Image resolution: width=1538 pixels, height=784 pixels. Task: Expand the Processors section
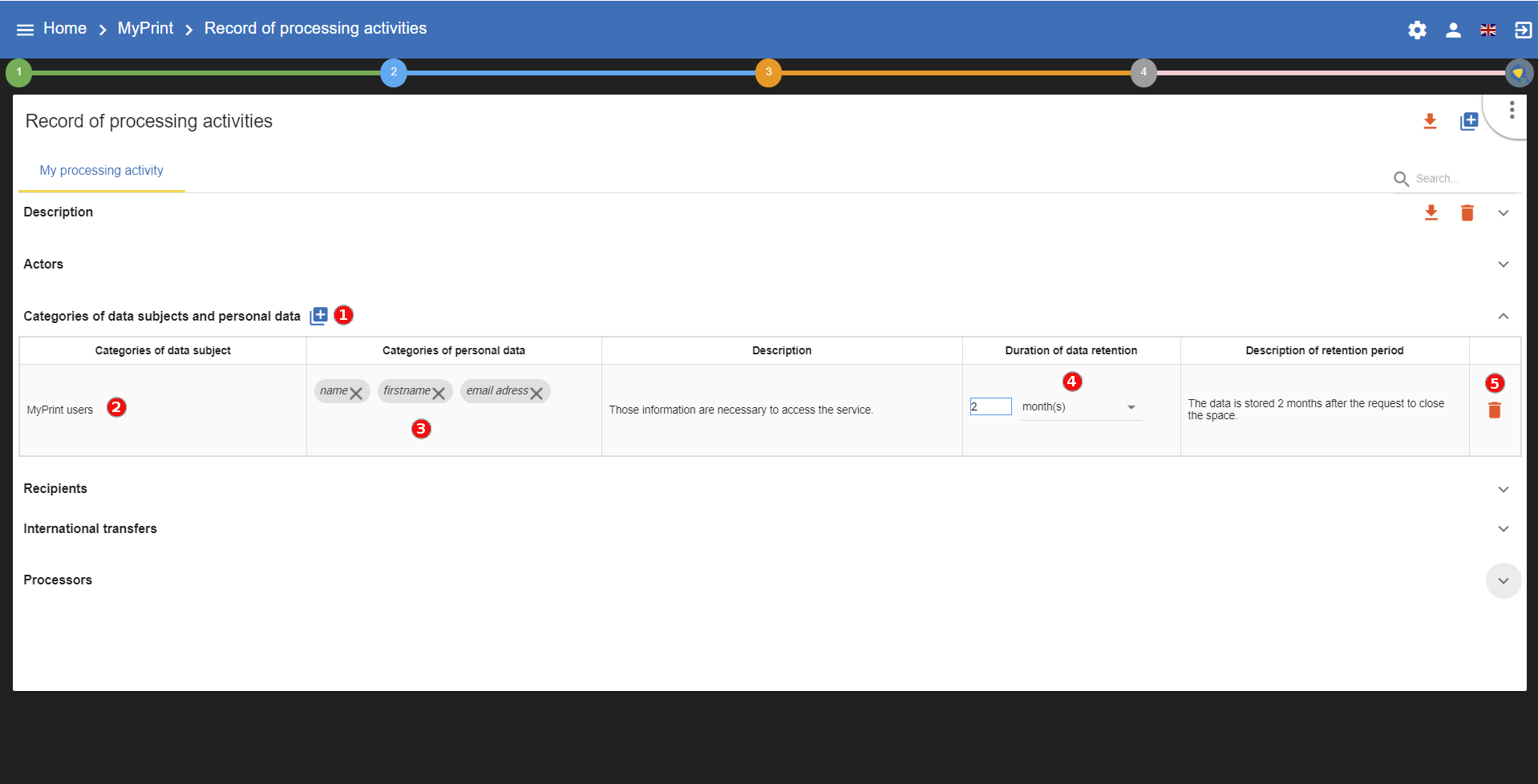tap(1504, 581)
